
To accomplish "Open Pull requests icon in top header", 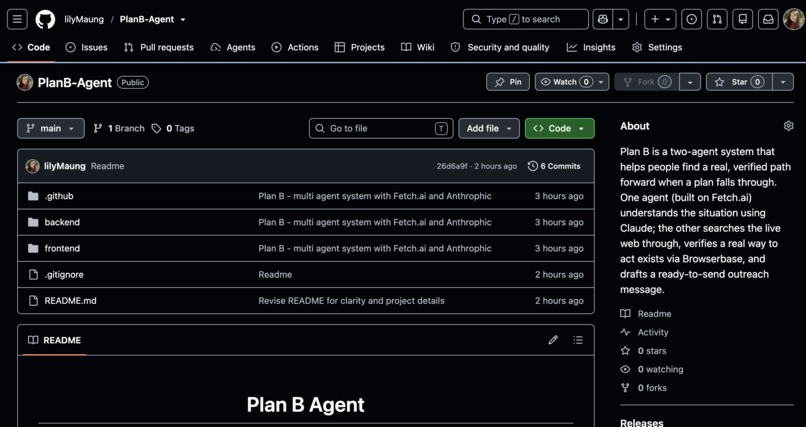I will click(x=717, y=20).
